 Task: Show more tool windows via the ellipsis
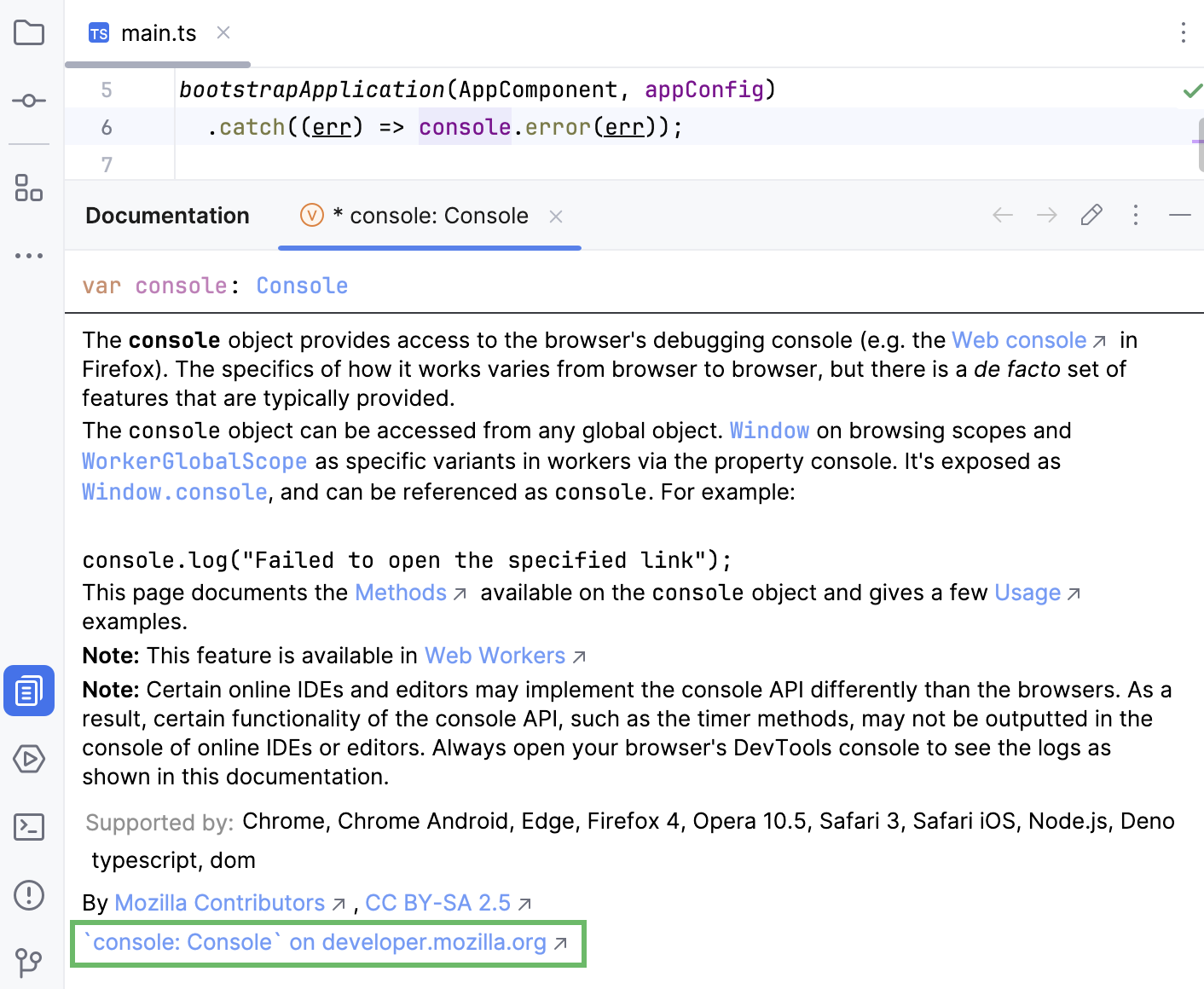pos(29,256)
